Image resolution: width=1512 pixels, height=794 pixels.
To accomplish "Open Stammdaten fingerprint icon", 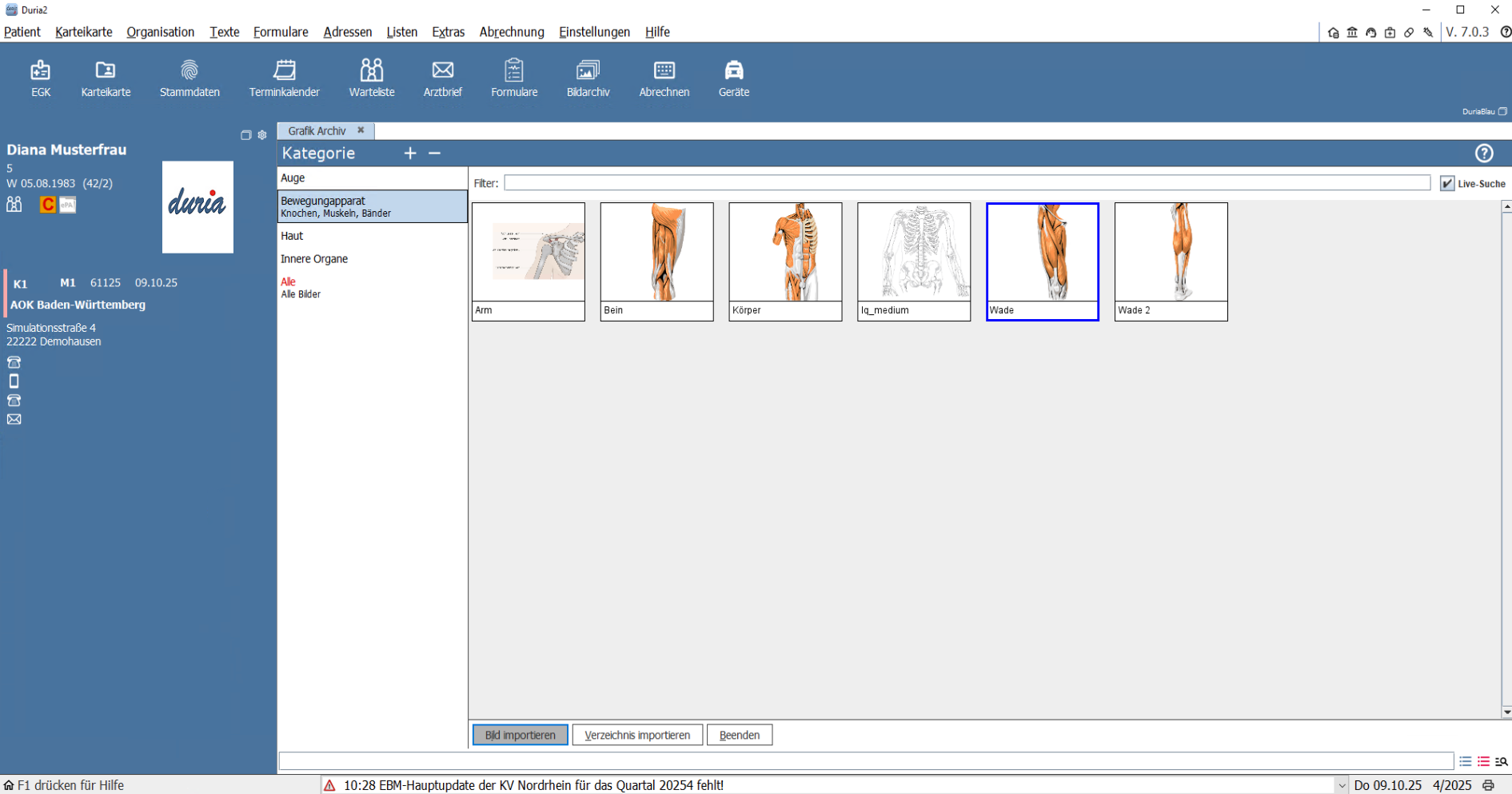I will point(189,78).
